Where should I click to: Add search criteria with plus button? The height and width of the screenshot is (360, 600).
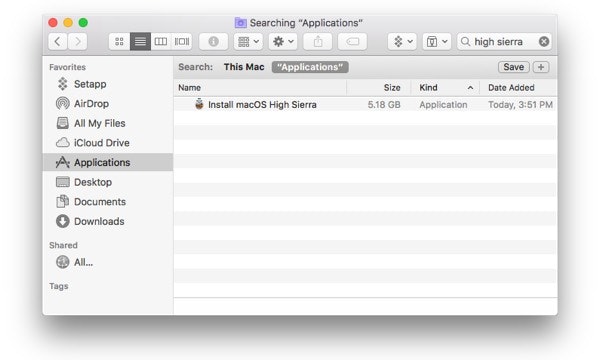click(541, 67)
